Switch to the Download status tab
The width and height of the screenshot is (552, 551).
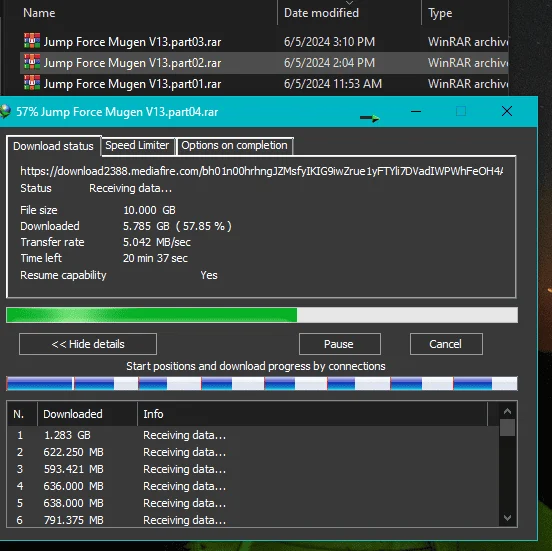click(x=54, y=146)
